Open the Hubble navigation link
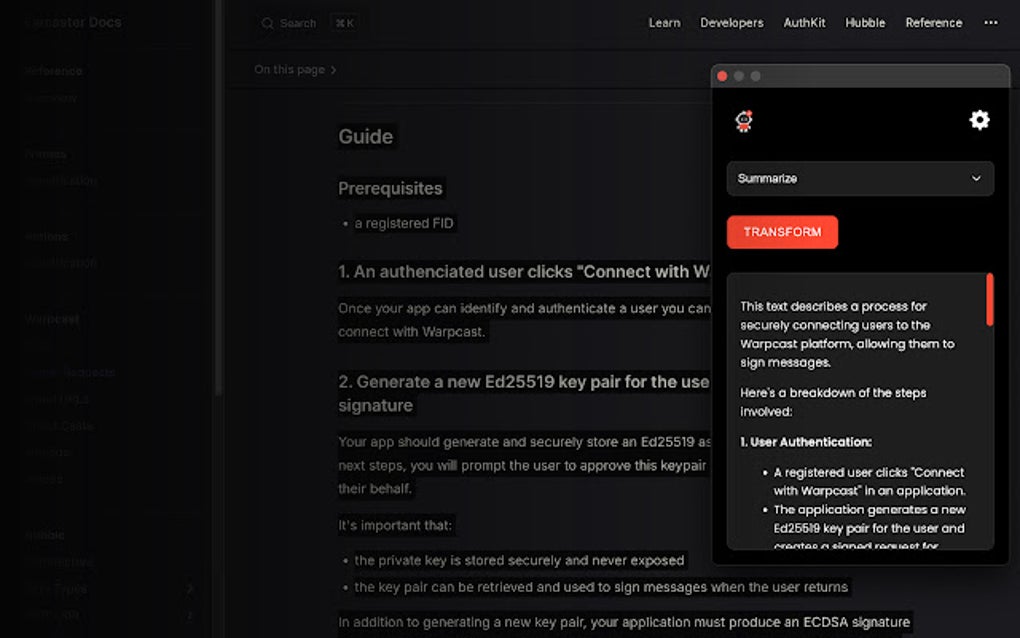Screen dimensions: 1020x638 coord(864,22)
